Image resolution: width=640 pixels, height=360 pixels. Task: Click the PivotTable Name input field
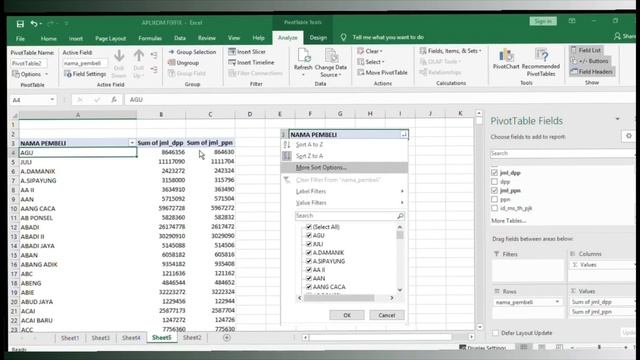tap(28, 64)
